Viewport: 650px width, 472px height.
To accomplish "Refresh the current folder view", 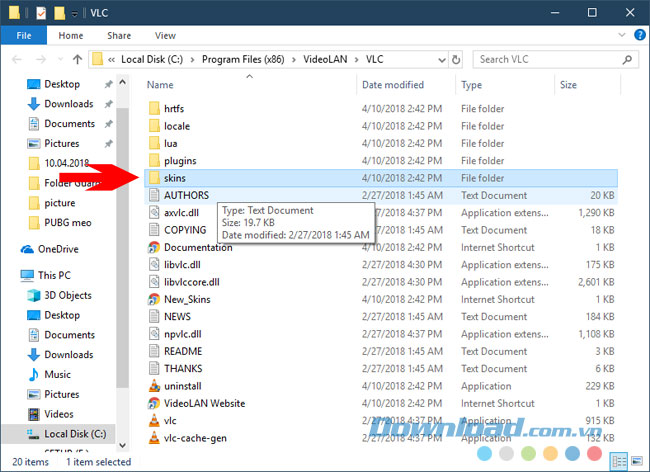I will pos(456,59).
